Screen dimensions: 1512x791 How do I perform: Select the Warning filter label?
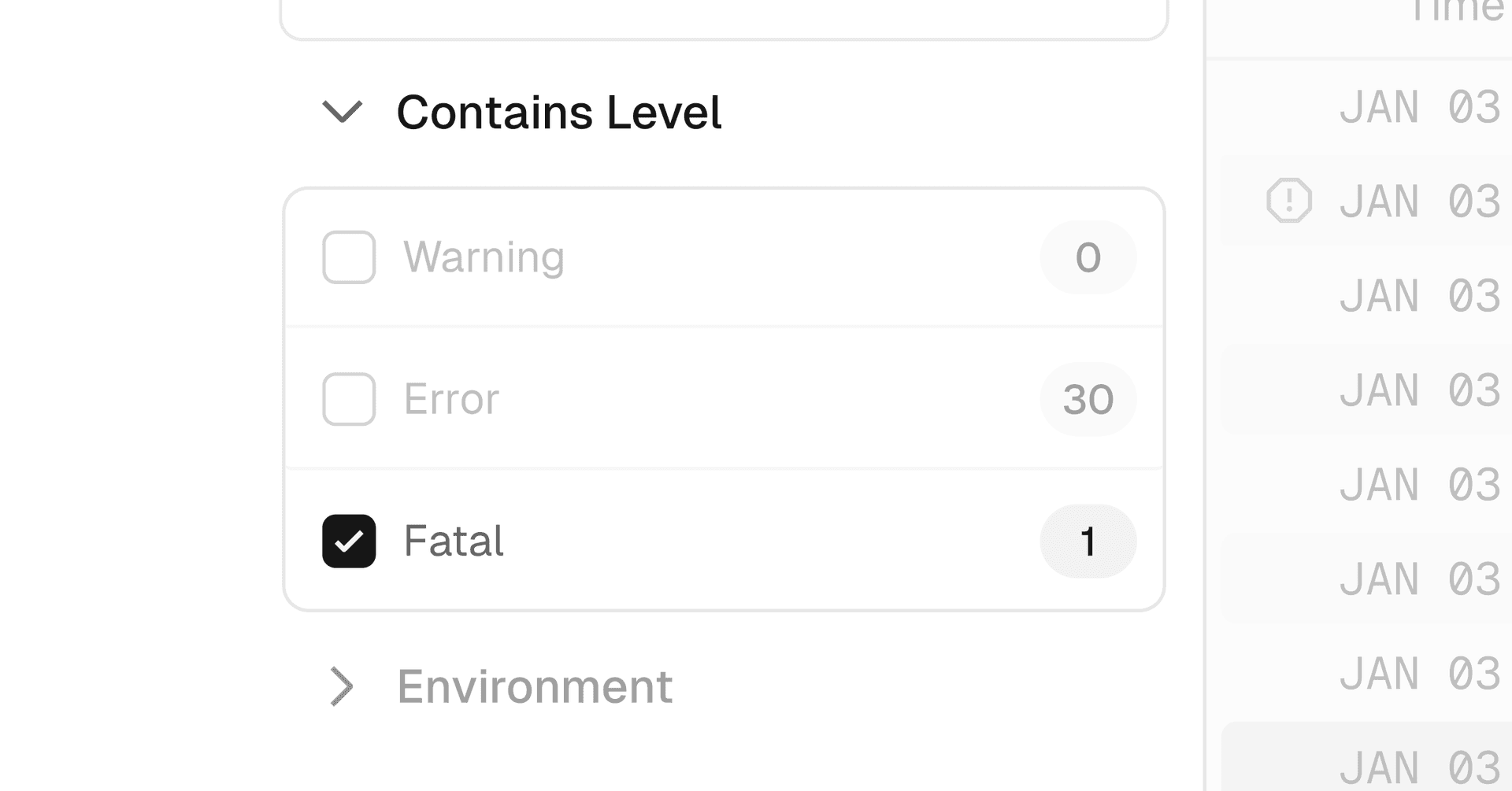(x=484, y=257)
